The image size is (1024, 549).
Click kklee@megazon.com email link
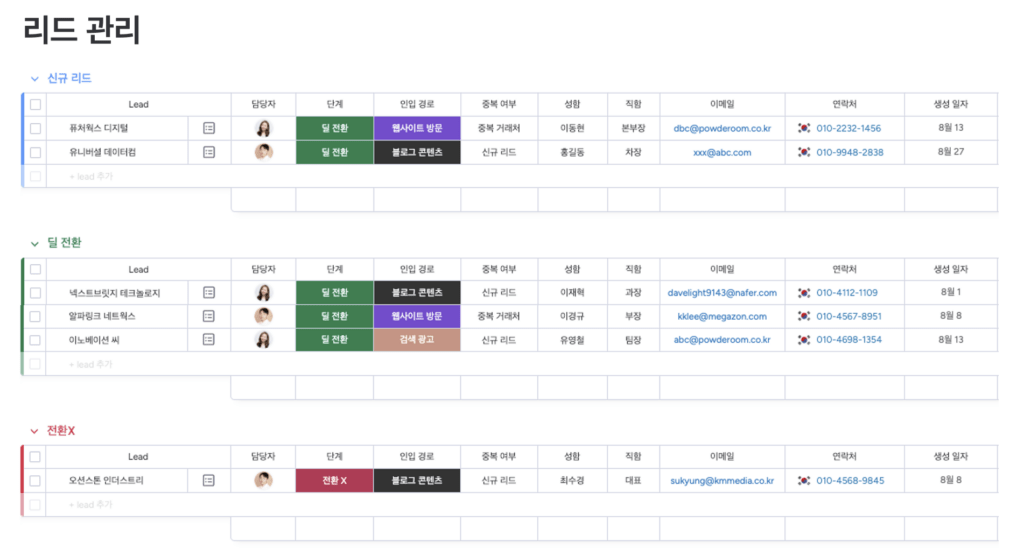722,317
